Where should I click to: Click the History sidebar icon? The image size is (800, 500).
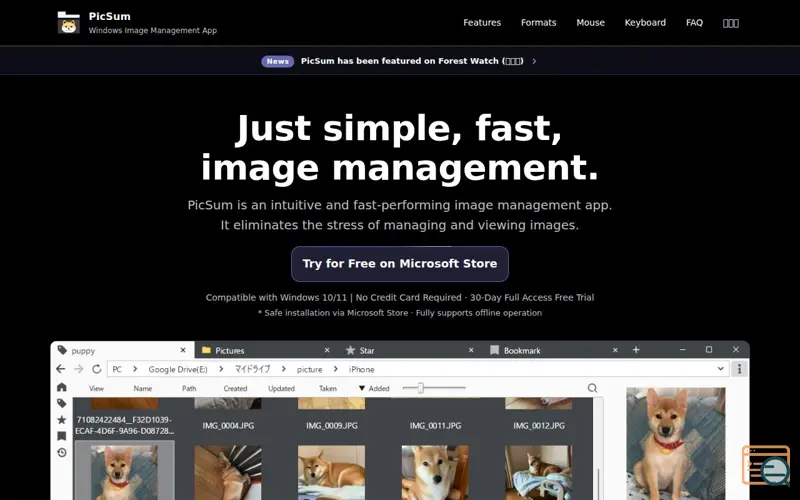(62, 453)
